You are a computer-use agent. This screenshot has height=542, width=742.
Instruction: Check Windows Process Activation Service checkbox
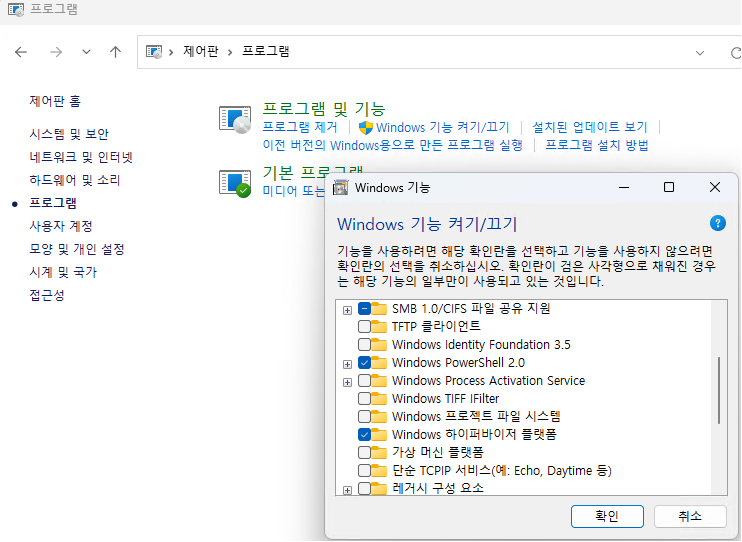[x=364, y=381]
